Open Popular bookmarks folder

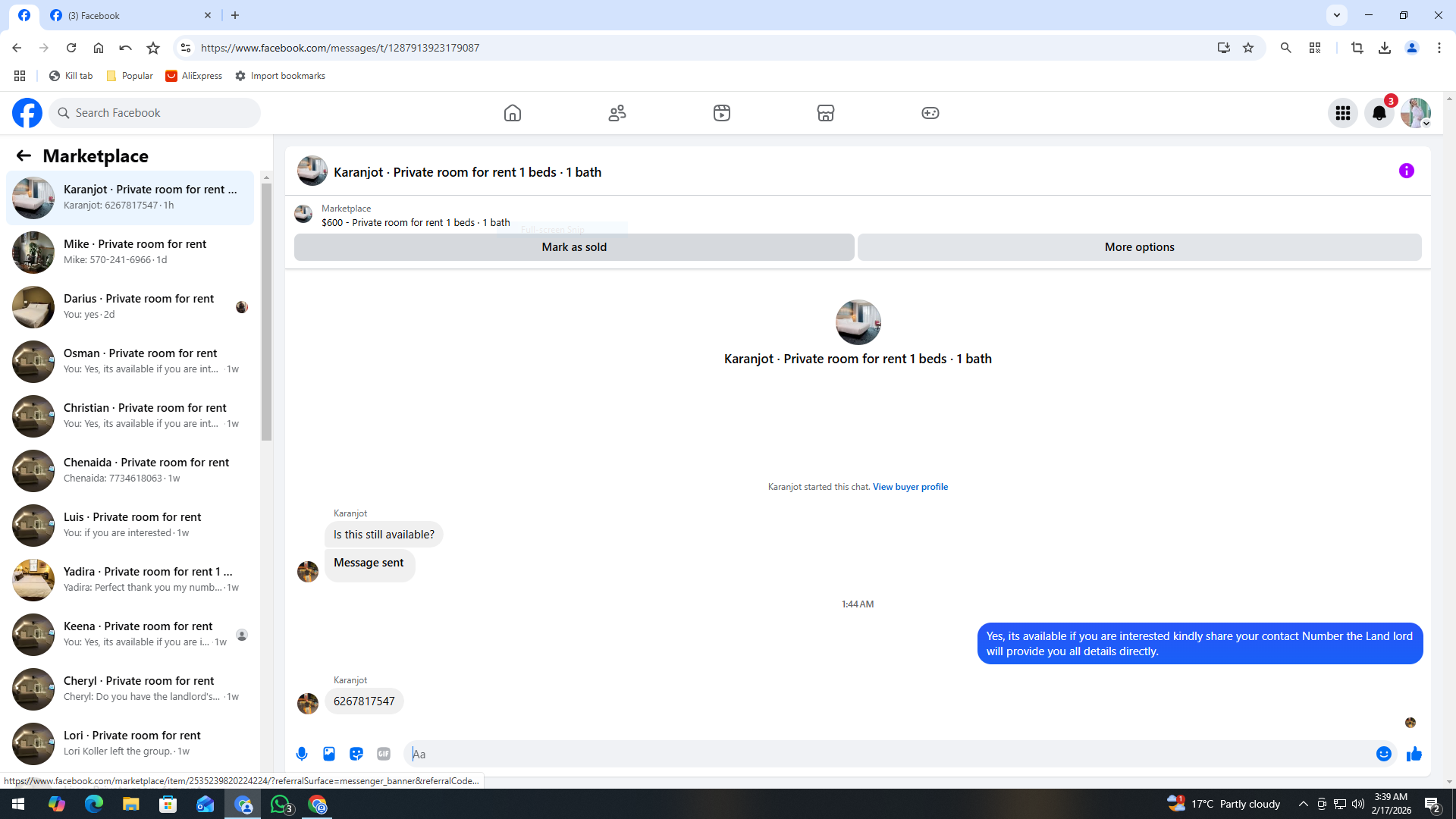click(130, 76)
